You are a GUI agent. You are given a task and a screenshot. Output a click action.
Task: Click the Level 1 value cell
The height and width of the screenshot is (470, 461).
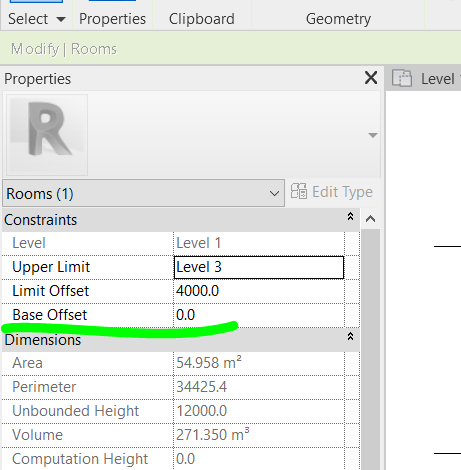coord(259,243)
